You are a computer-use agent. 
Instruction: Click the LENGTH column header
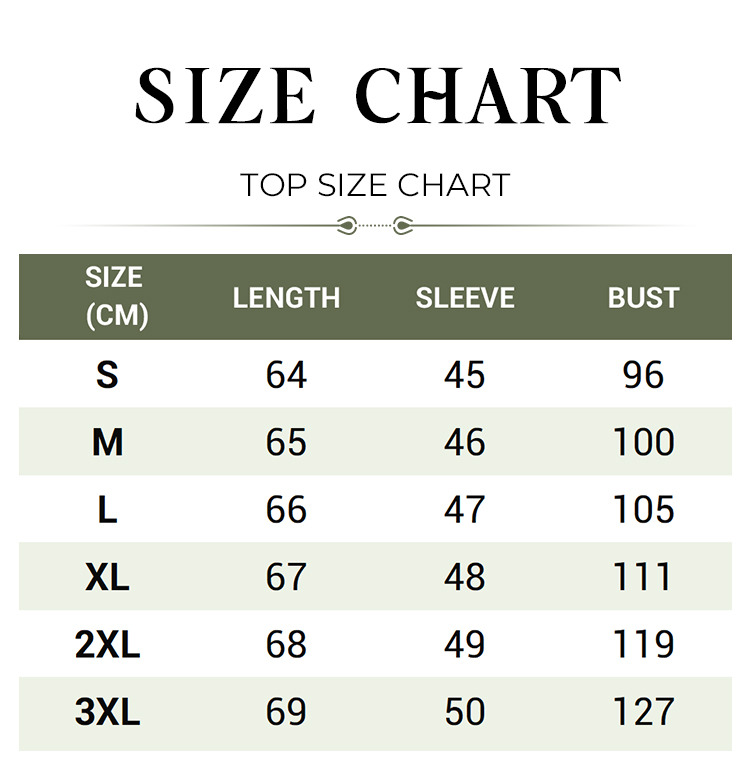tap(286, 298)
